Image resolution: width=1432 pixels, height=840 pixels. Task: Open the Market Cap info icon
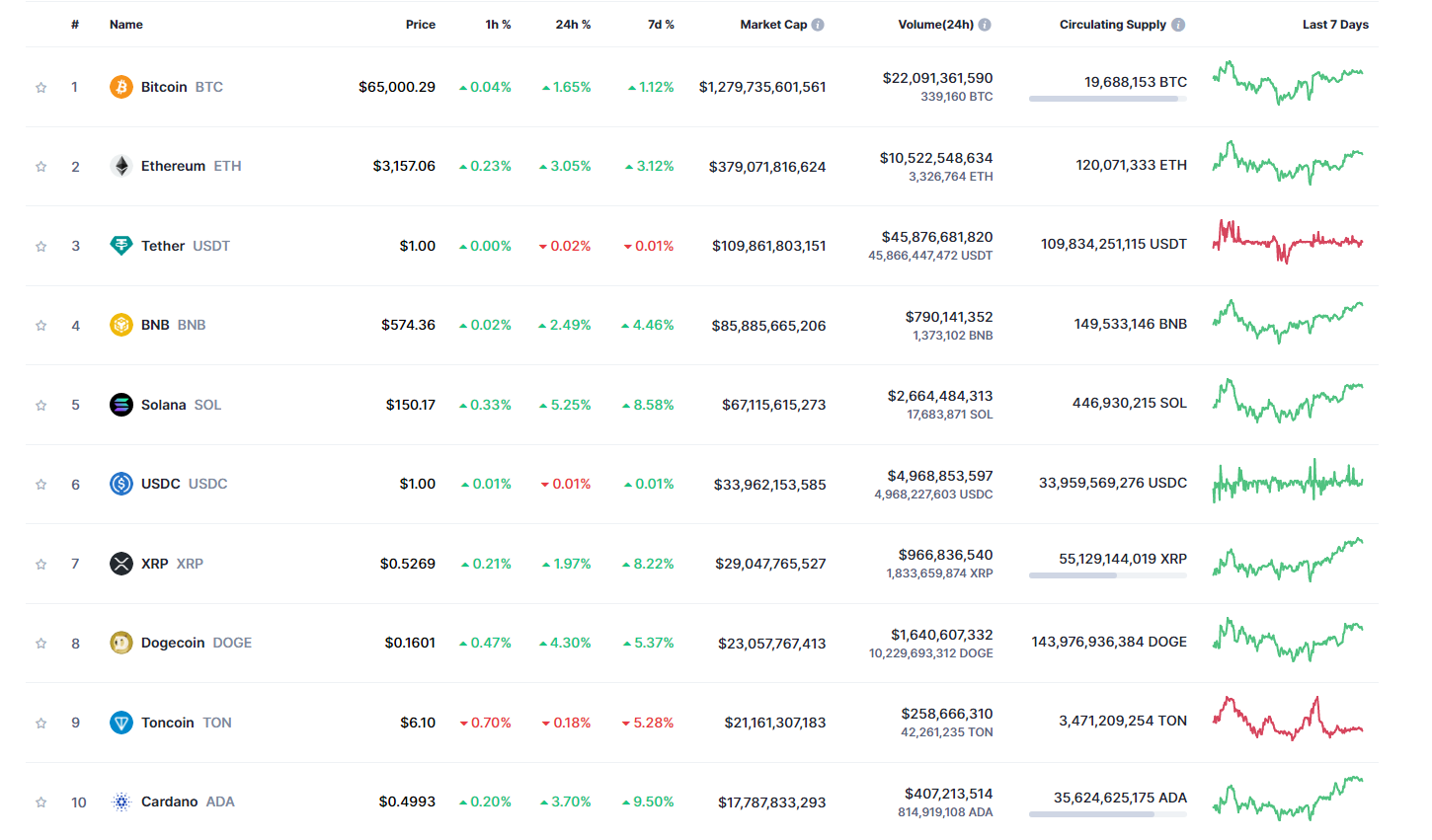[x=818, y=25]
